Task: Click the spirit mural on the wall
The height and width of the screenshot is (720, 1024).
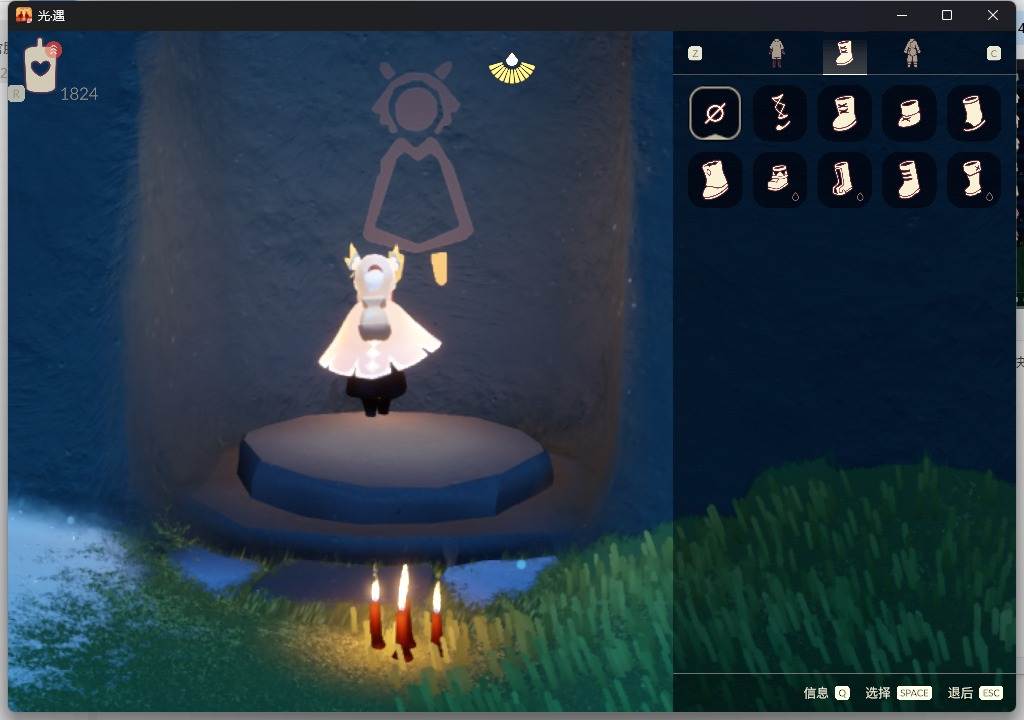Action: tap(417, 173)
